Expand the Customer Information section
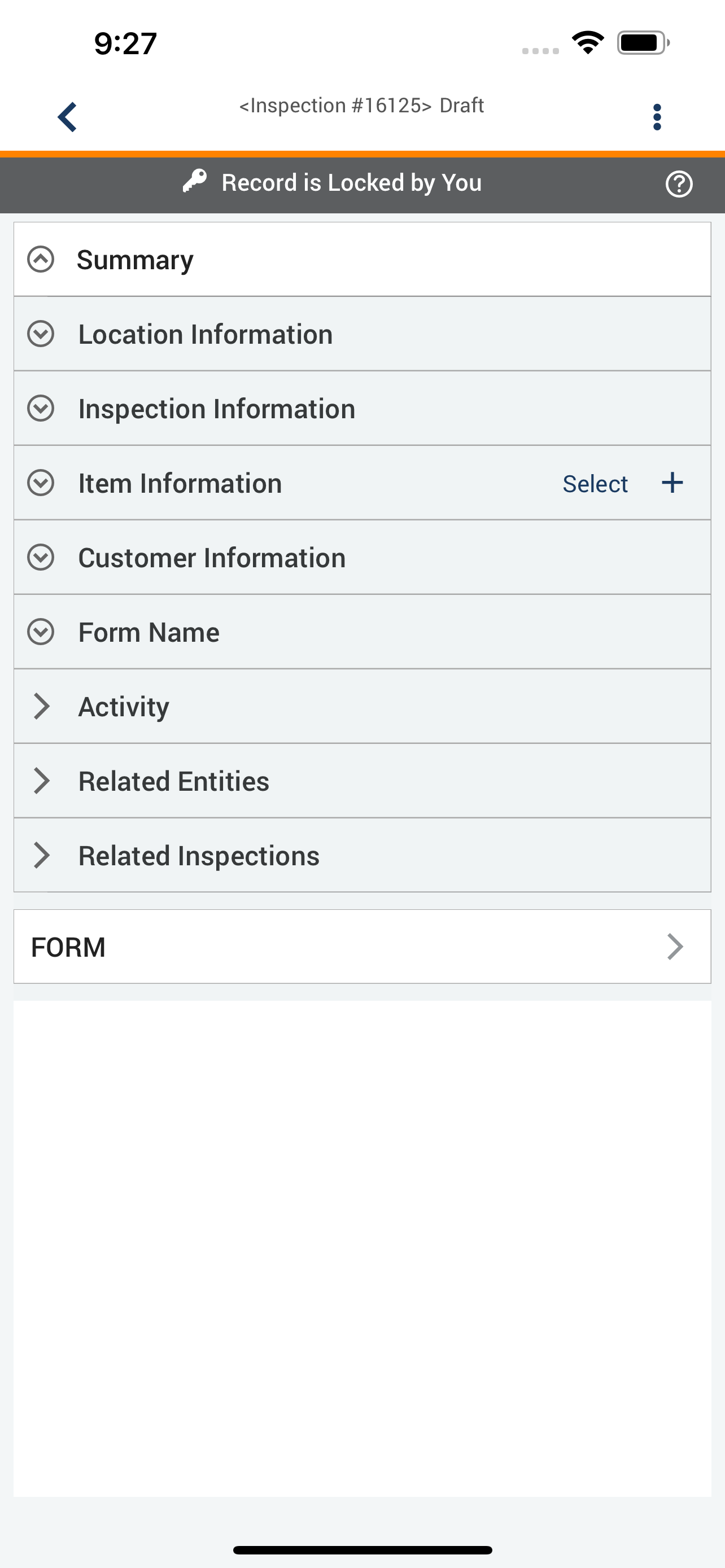 click(x=41, y=558)
